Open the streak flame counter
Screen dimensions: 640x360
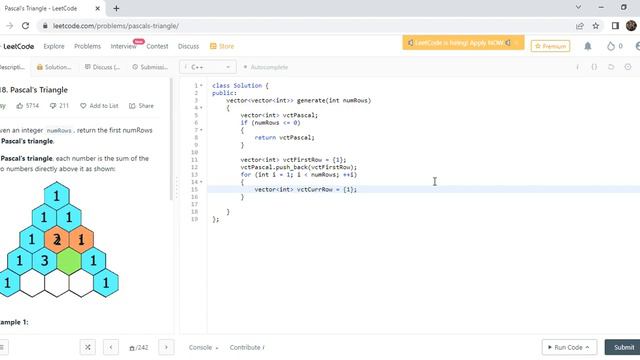coord(614,46)
